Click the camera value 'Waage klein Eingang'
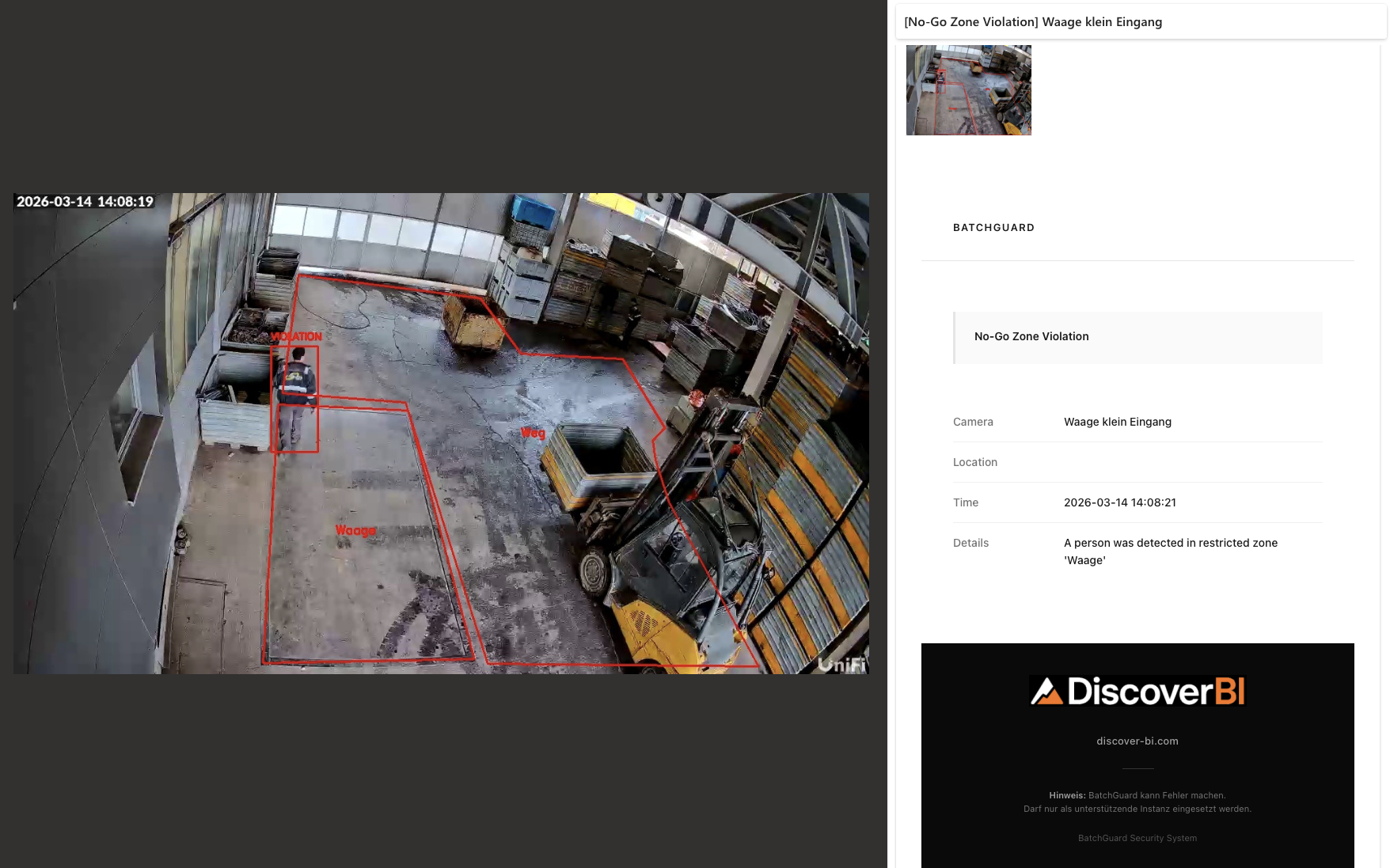The width and height of the screenshot is (1390, 868). pyautogui.click(x=1117, y=422)
